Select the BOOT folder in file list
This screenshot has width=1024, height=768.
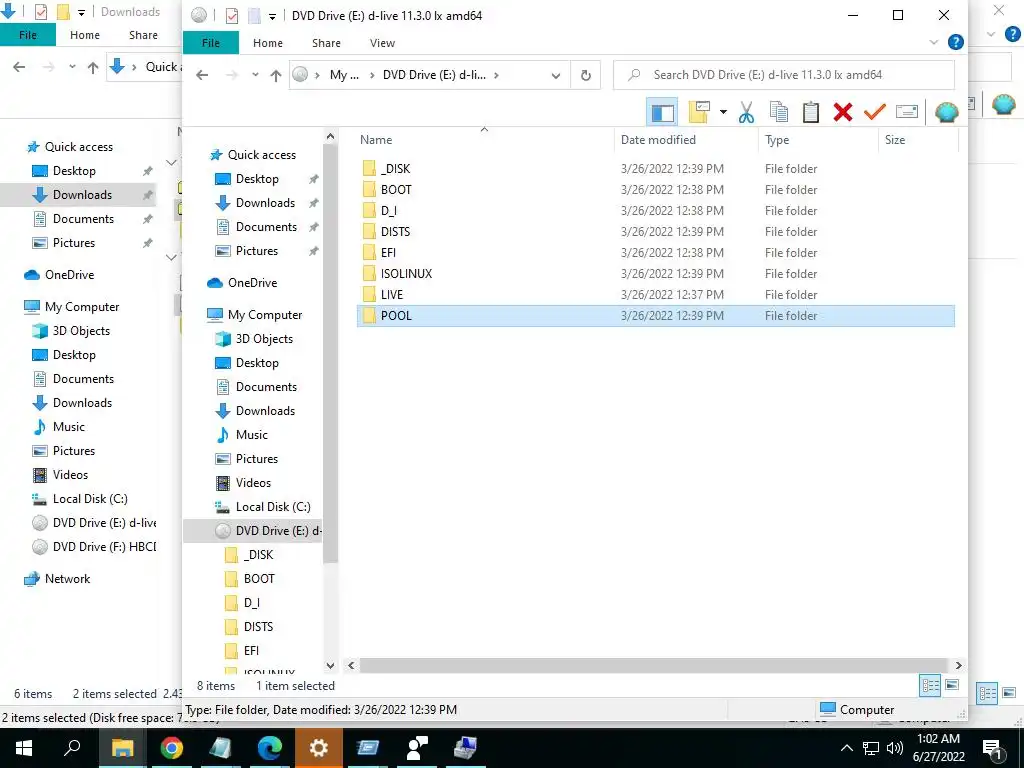(x=655, y=189)
